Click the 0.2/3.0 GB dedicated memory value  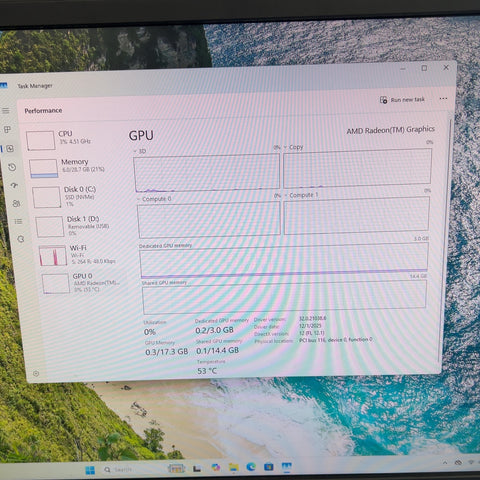214,330
